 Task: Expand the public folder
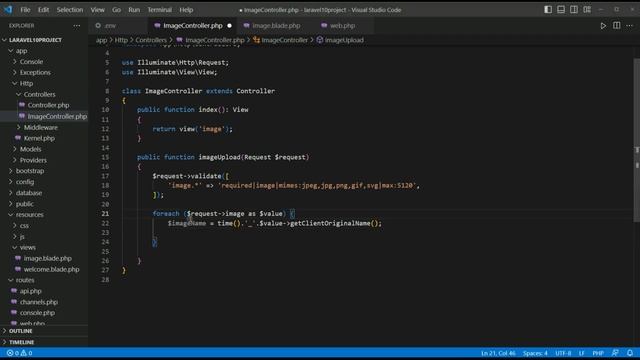pos(24,204)
